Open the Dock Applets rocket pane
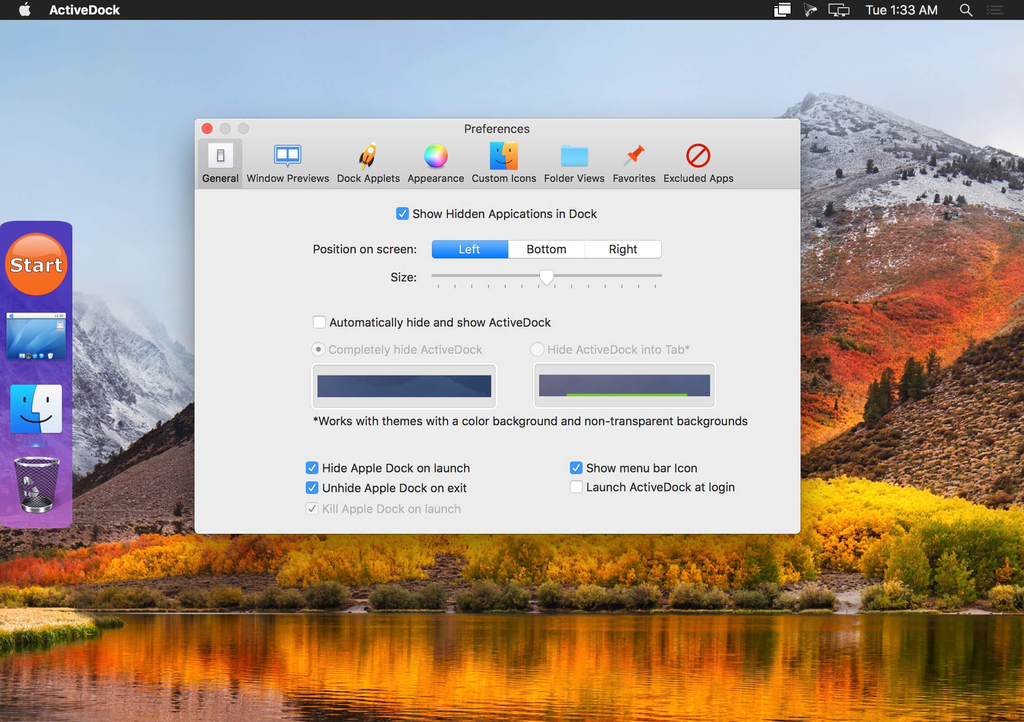 coord(368,163)
